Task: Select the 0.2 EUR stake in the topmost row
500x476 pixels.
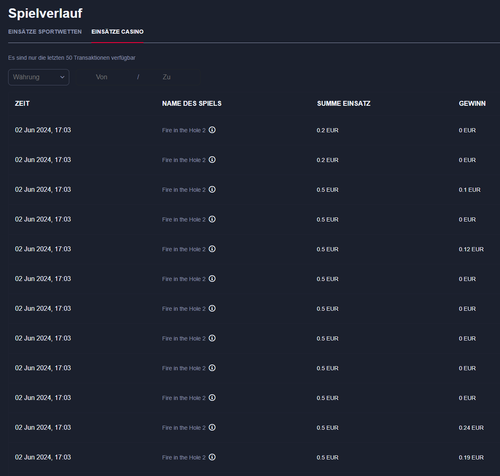Action: coord(328,131)
